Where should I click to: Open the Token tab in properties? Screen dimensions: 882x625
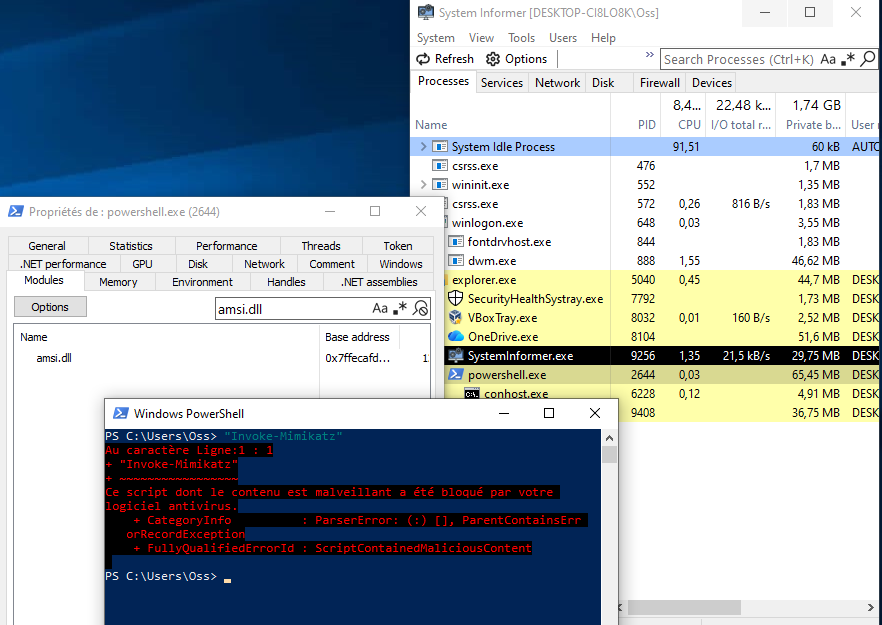398,246
